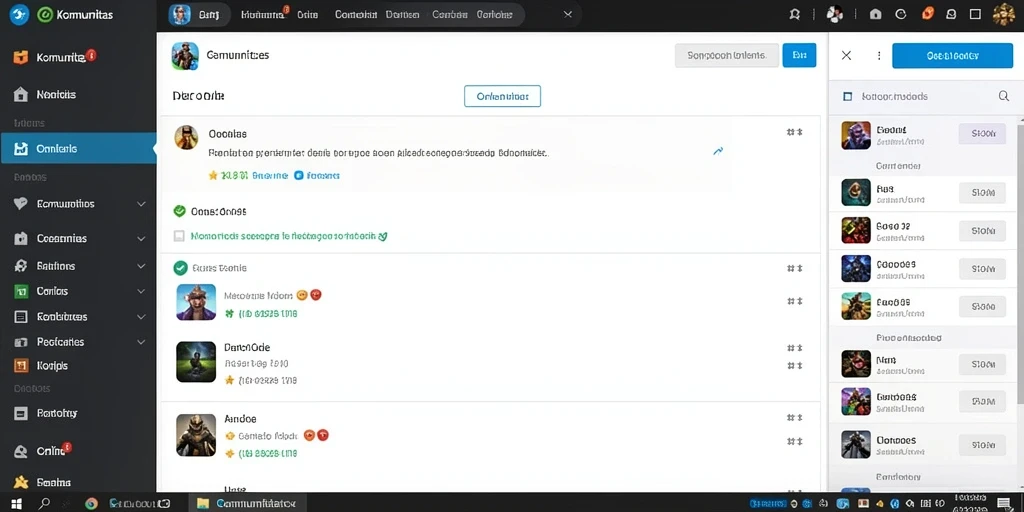Open the three-dot menu in the right panel header

878,56
